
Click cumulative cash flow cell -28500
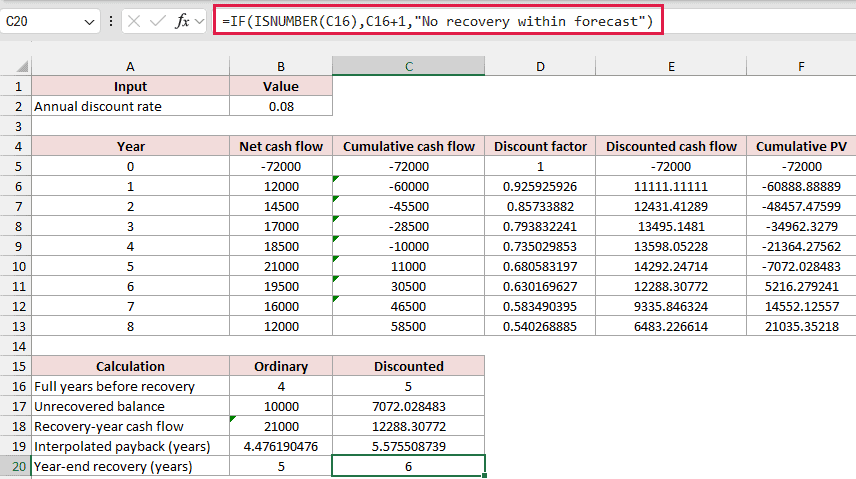[x=408, y=227]
